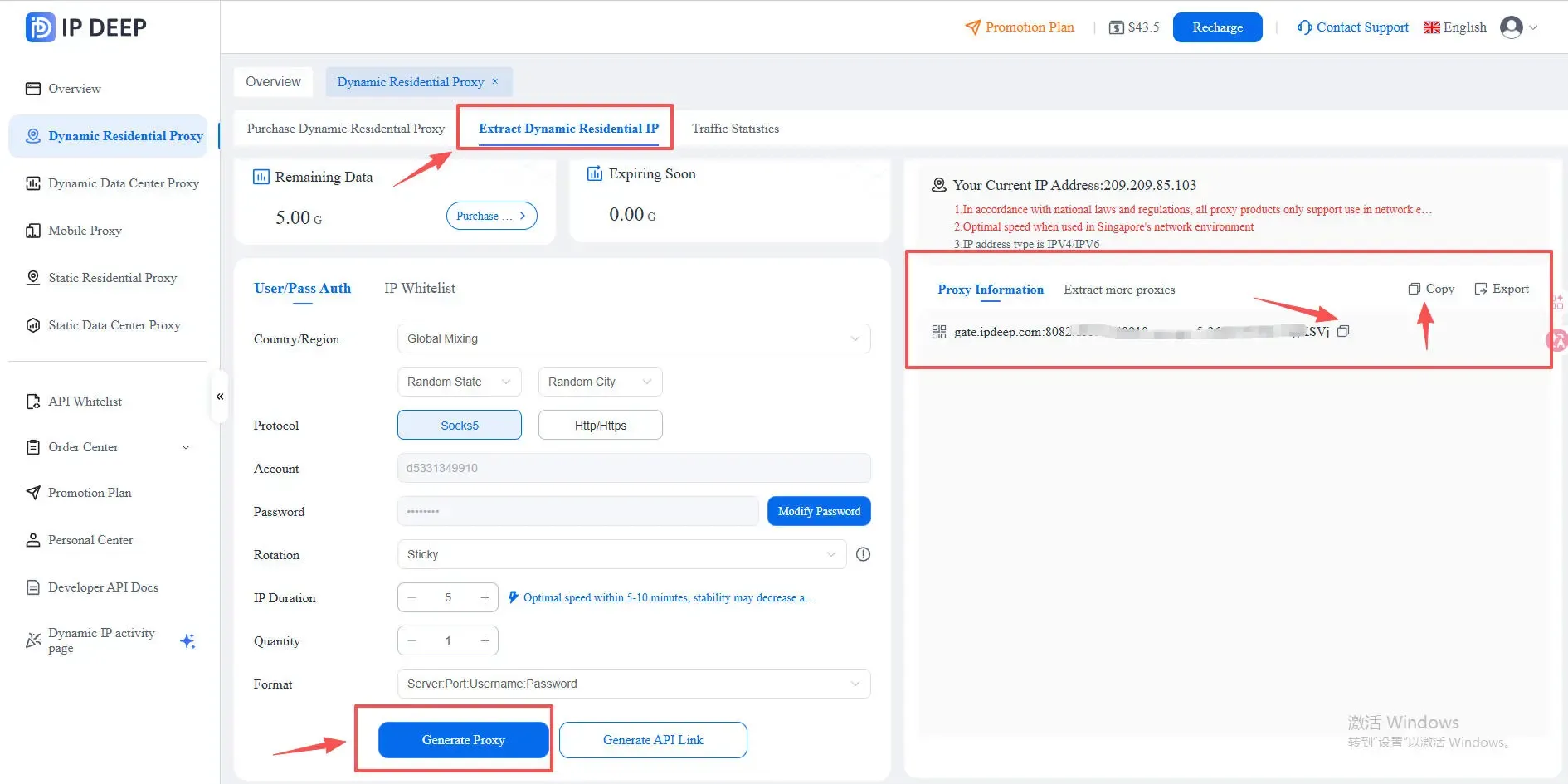Increase IP Duration with plus button
The width and height of the screenshot is (1568, 784).
tap(485, 597)
